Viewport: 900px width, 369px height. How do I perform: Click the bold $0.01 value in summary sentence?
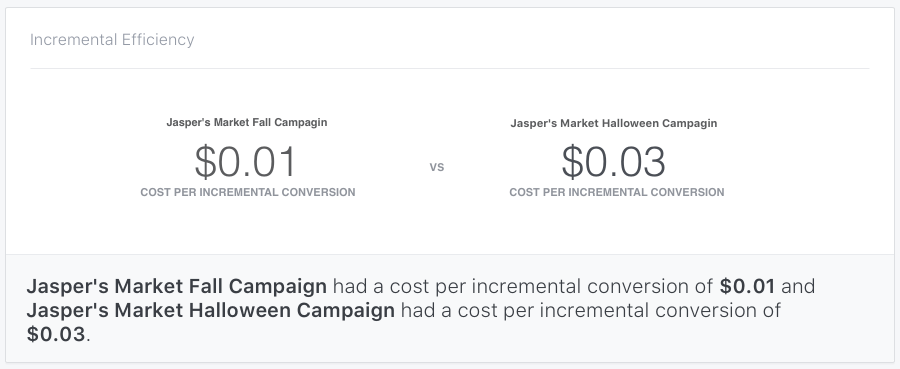tap(747, 286)
